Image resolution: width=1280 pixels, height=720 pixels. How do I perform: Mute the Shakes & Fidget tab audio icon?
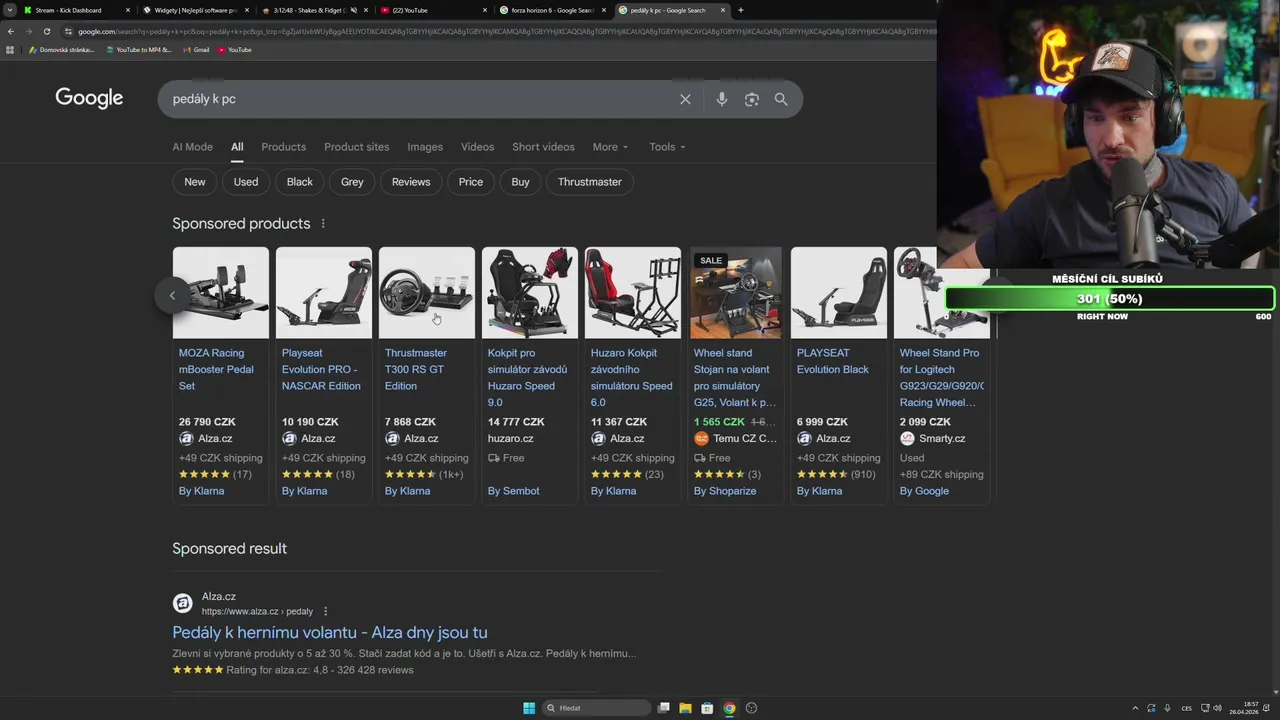coord(354,10)
